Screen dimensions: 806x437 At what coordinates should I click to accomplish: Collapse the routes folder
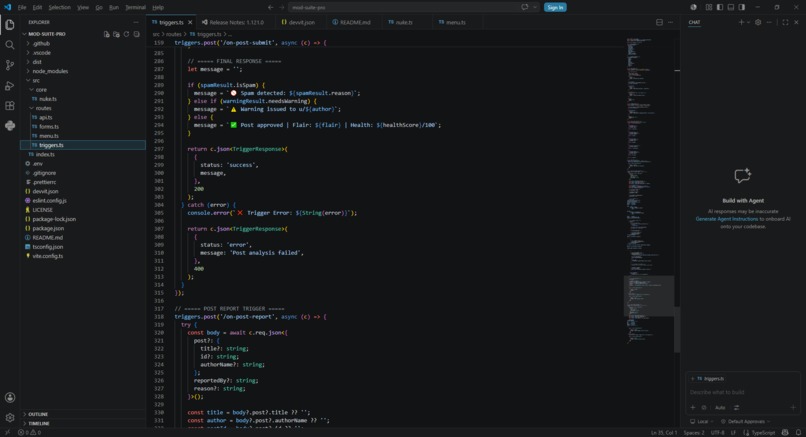click(x=82, y=108)
